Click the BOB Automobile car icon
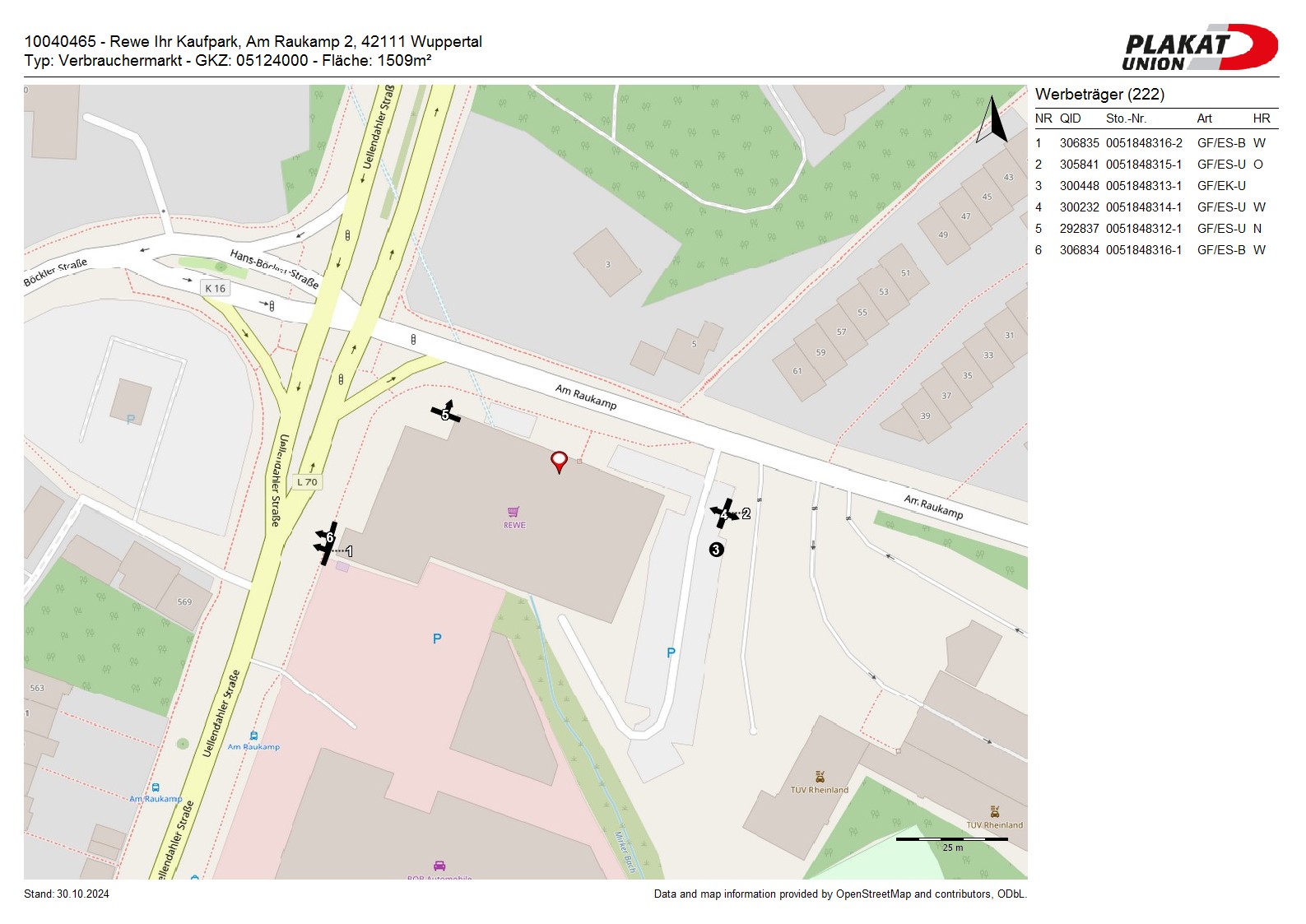 439,866
